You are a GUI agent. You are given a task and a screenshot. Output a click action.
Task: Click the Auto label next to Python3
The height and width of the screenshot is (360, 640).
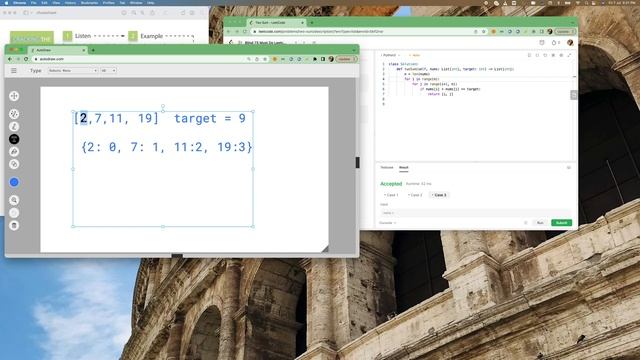click(x=415, y=55)
